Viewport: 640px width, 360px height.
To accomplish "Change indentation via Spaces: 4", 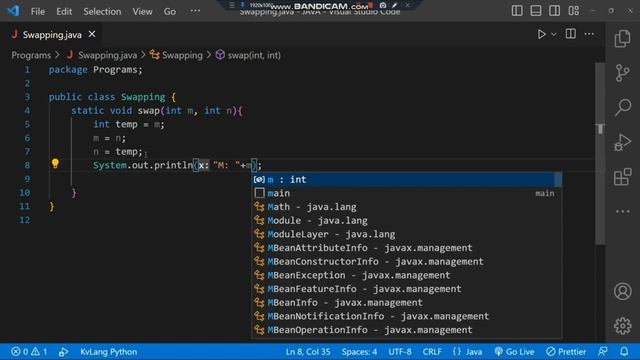I will point(359,351).
